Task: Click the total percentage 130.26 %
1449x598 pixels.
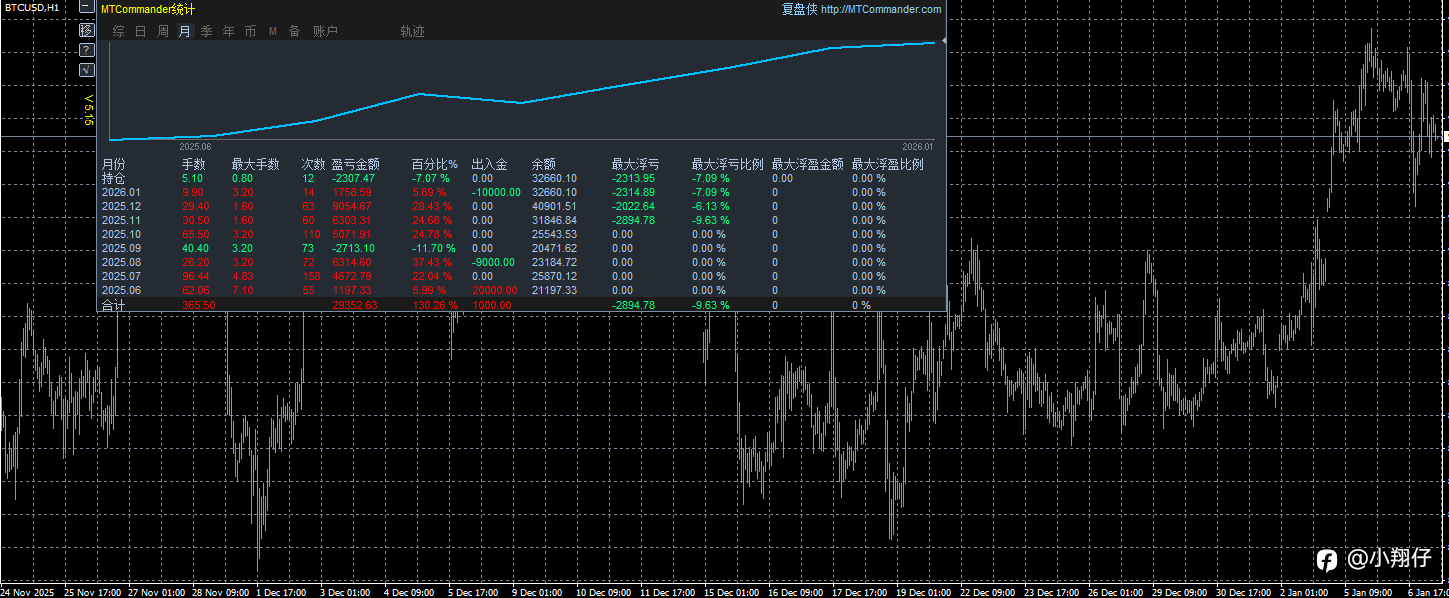Action: point(434,305)
